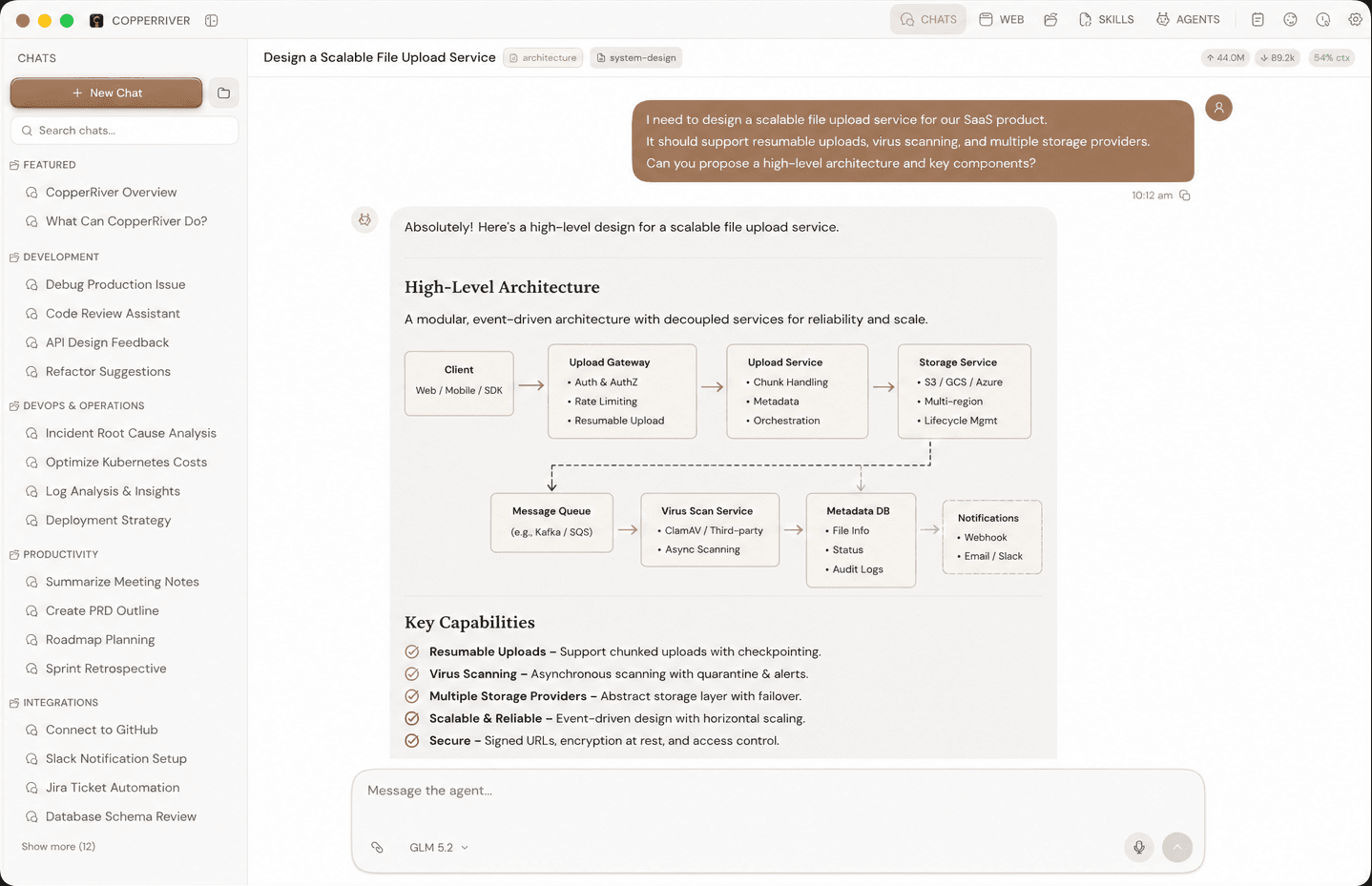This screenshot has height=886, width=1372.
Task: Show more chats link
Action: pyautogui.click(x=58, y=847)
